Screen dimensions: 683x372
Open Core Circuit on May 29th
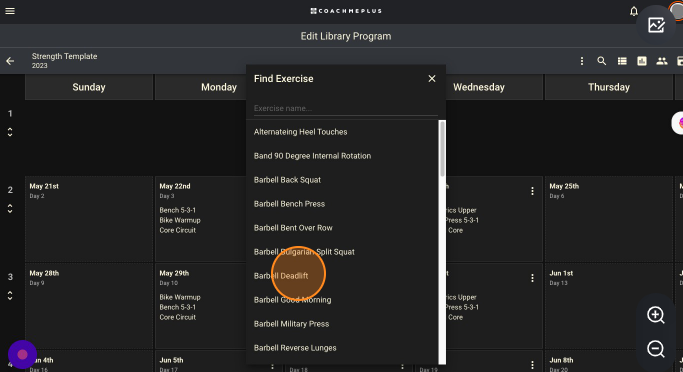coord(177,317)
